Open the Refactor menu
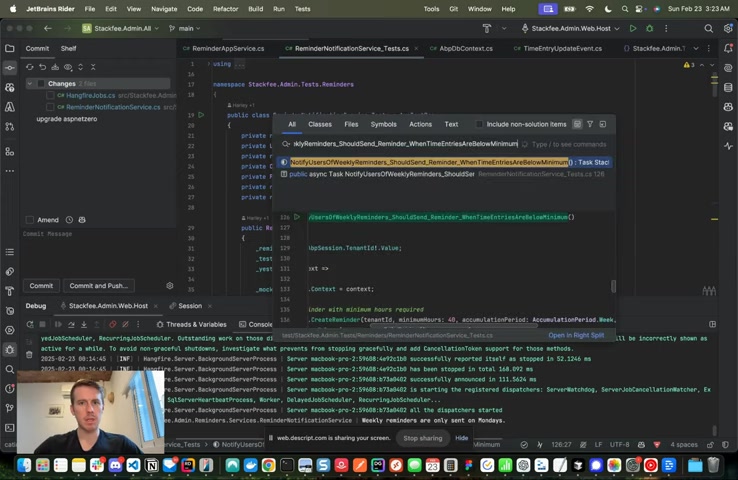738x480 pixels. tap(225, 9)
